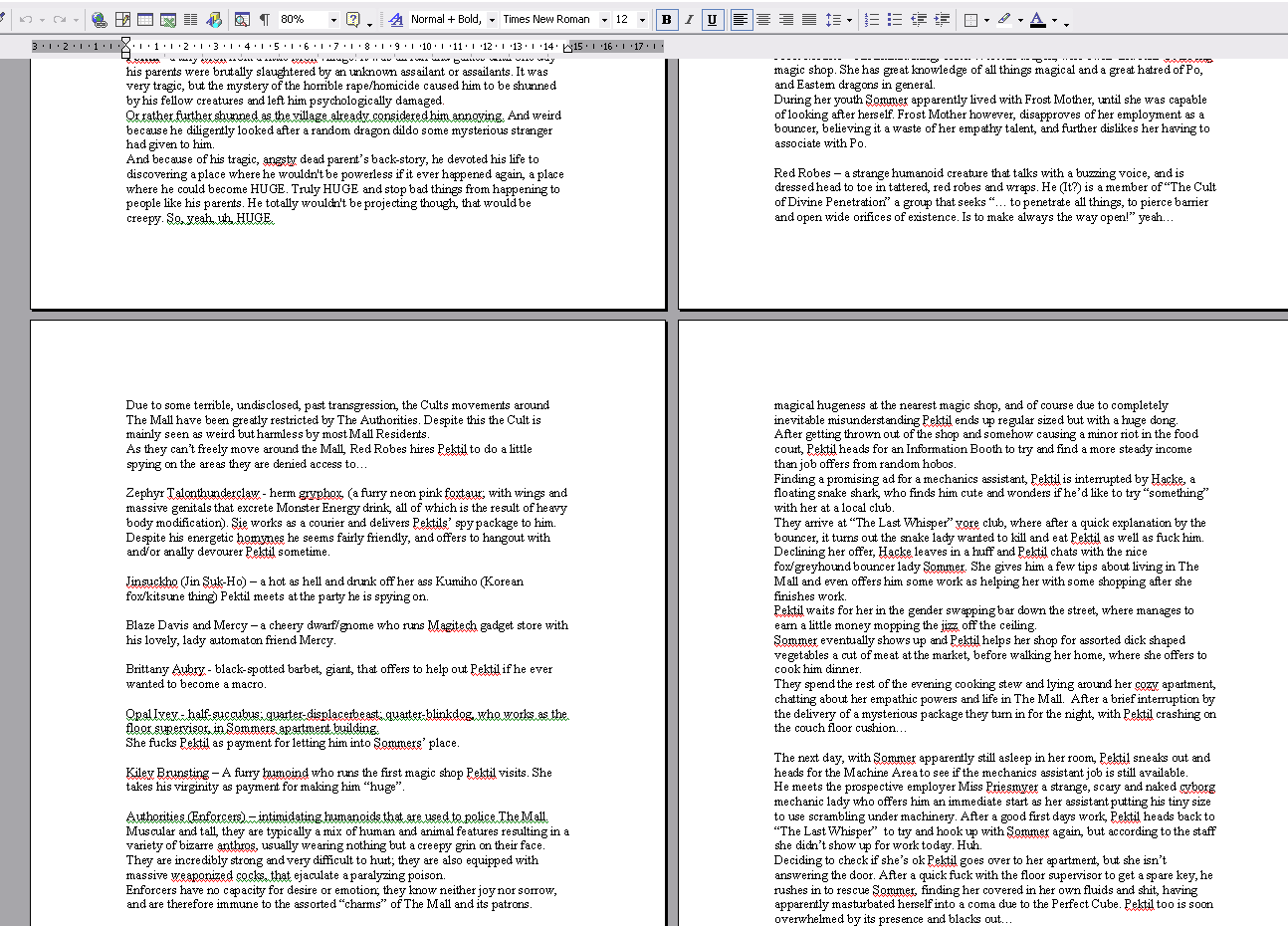Toggle the Document Map icon
Viewport: 1288px width, 926px height.
pos(242,19)
